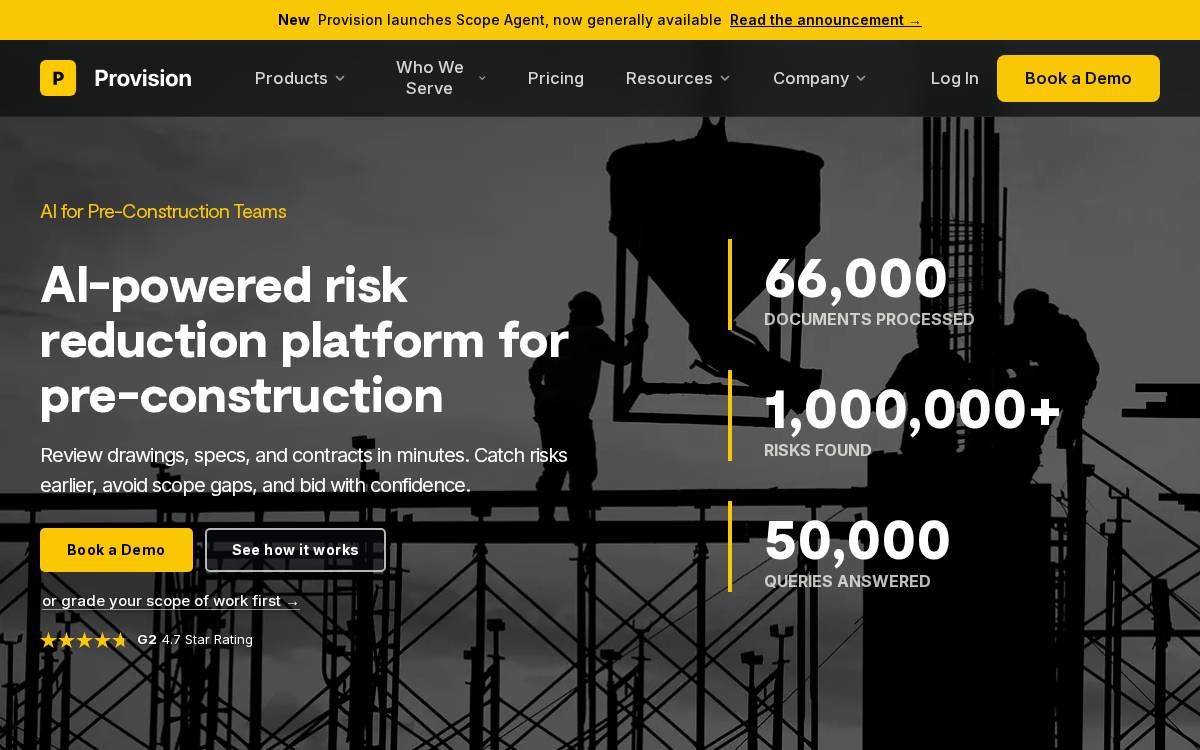Click the Read the announcement link
Viewport: 1200px width, 750px height.
tap(826, 20)
